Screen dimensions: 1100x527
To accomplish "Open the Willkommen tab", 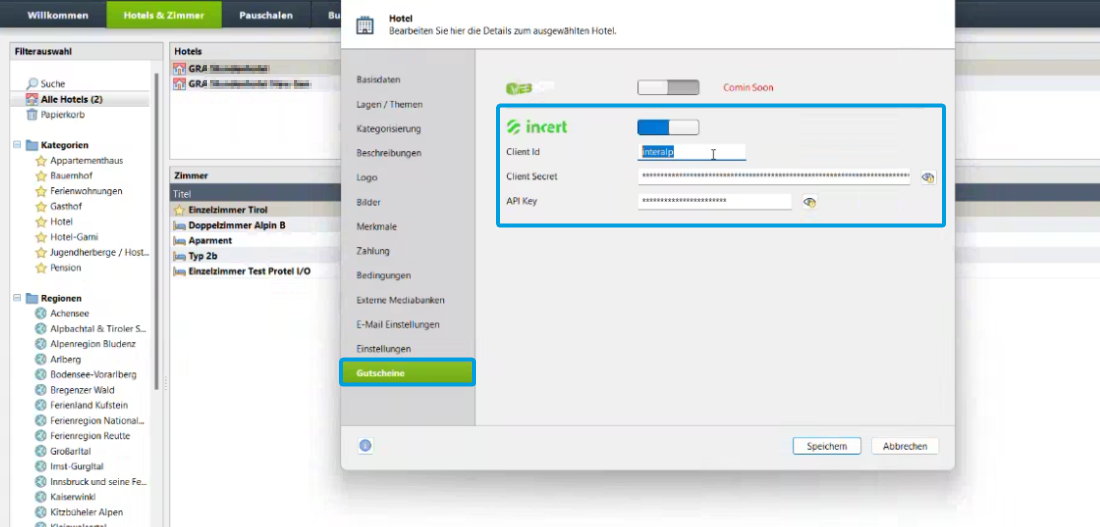I will pyautogui.click(x=58, y=15).
